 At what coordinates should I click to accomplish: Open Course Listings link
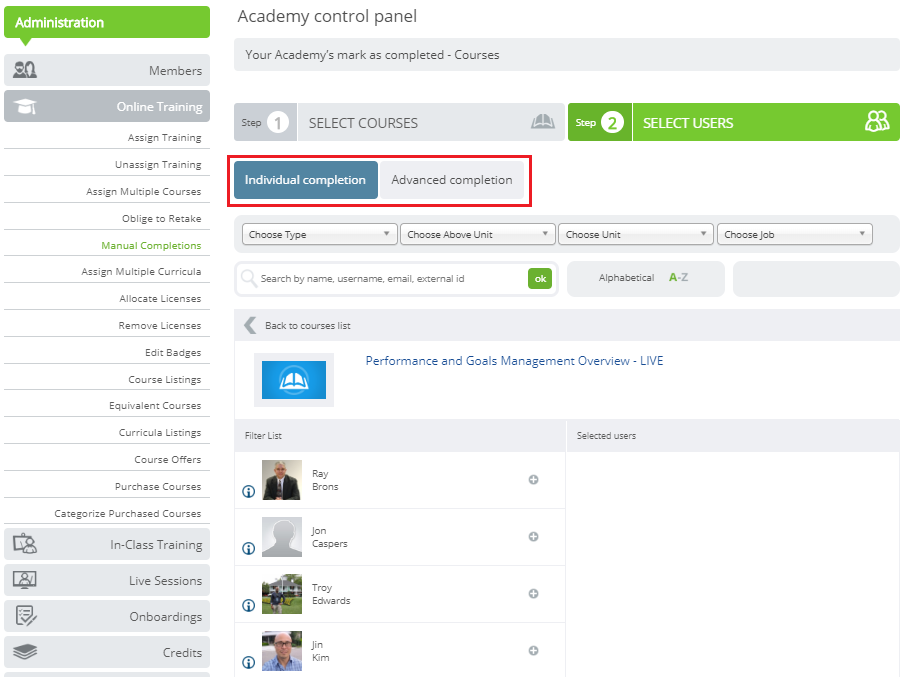165,380
